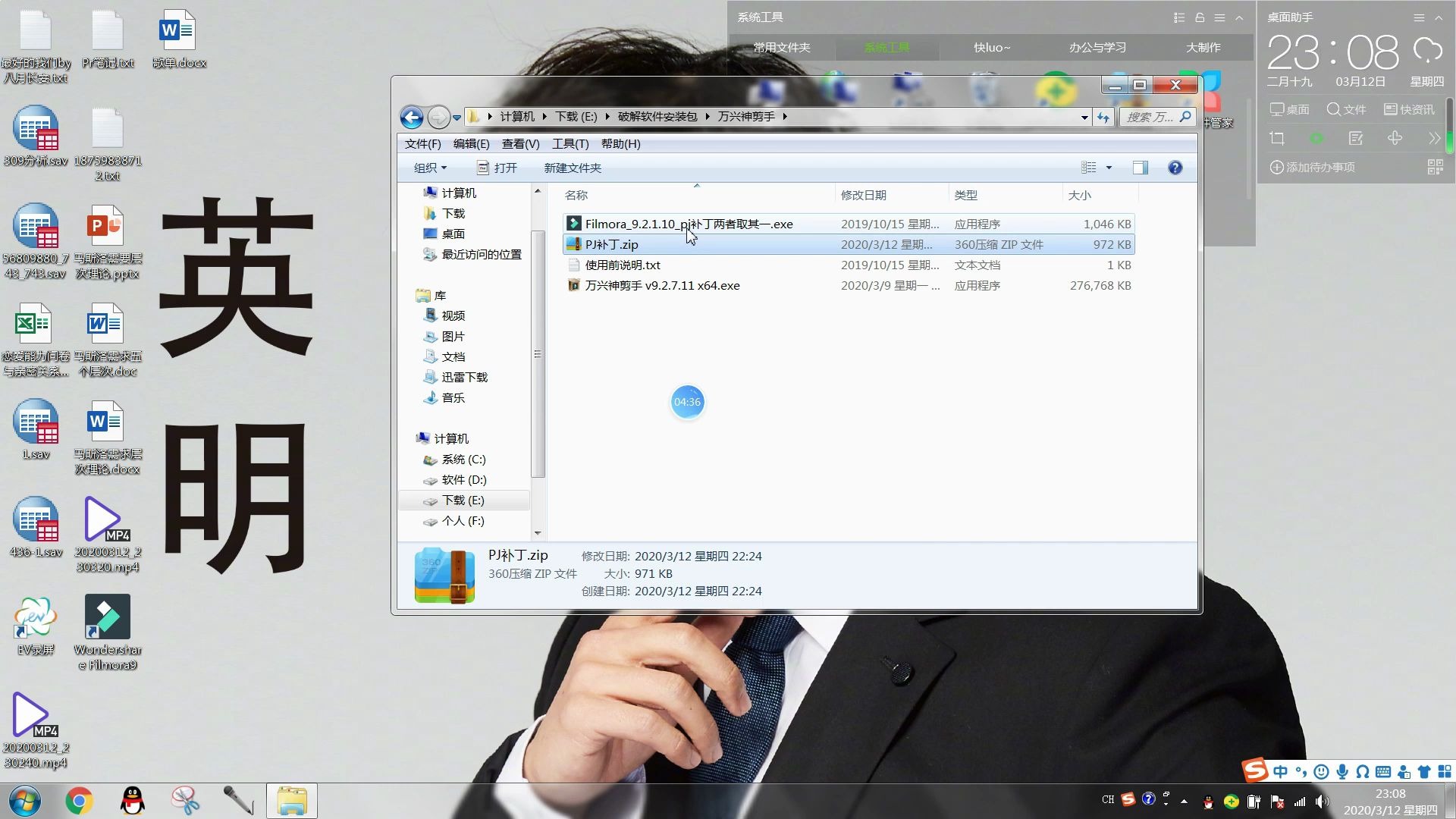Viewport: 1456px width, 819px height.
Task: Open Explorer help with the question mark icon
Action: (x=1175, y=168)
